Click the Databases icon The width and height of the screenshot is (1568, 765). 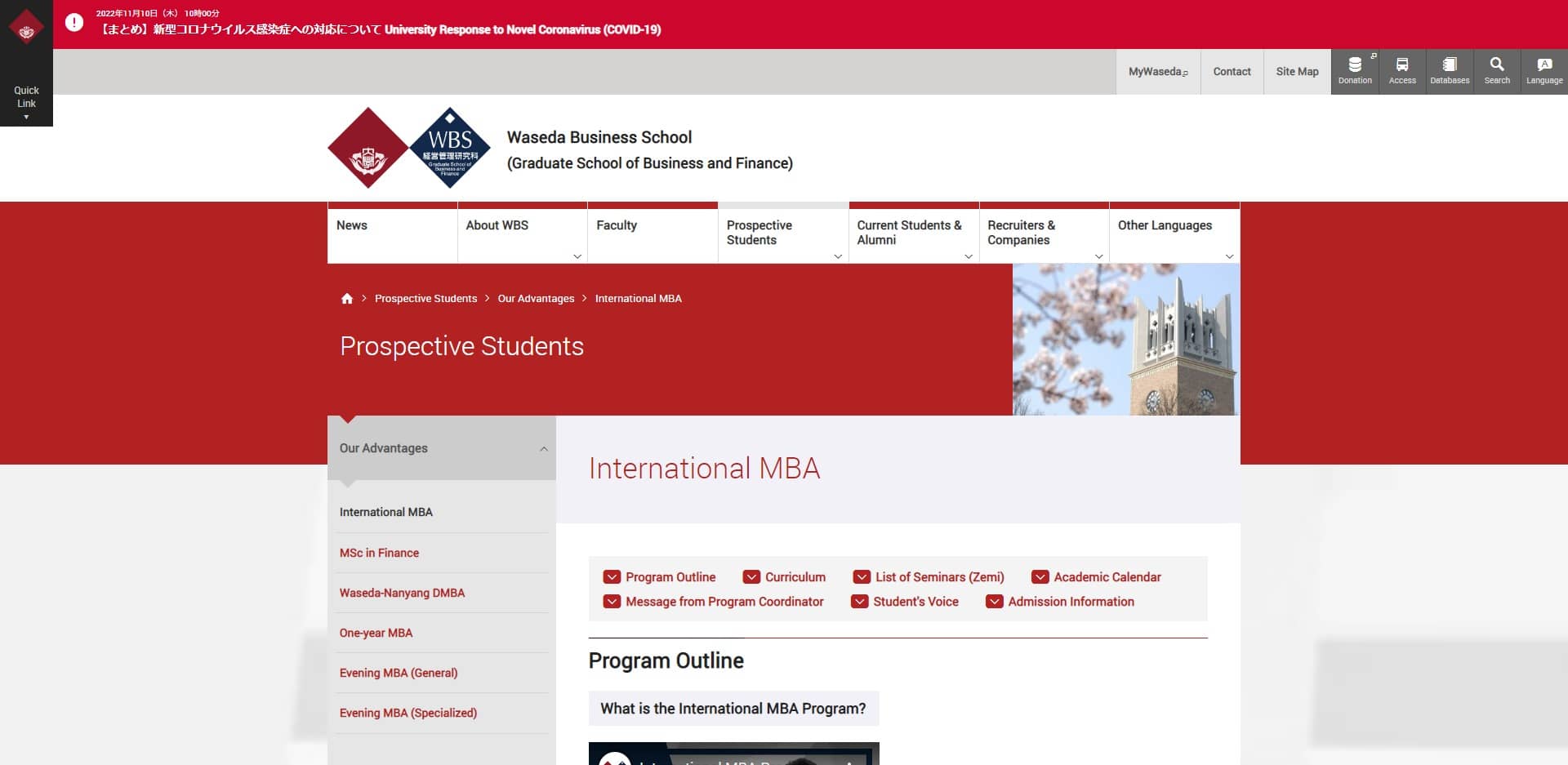[1450, 71]
